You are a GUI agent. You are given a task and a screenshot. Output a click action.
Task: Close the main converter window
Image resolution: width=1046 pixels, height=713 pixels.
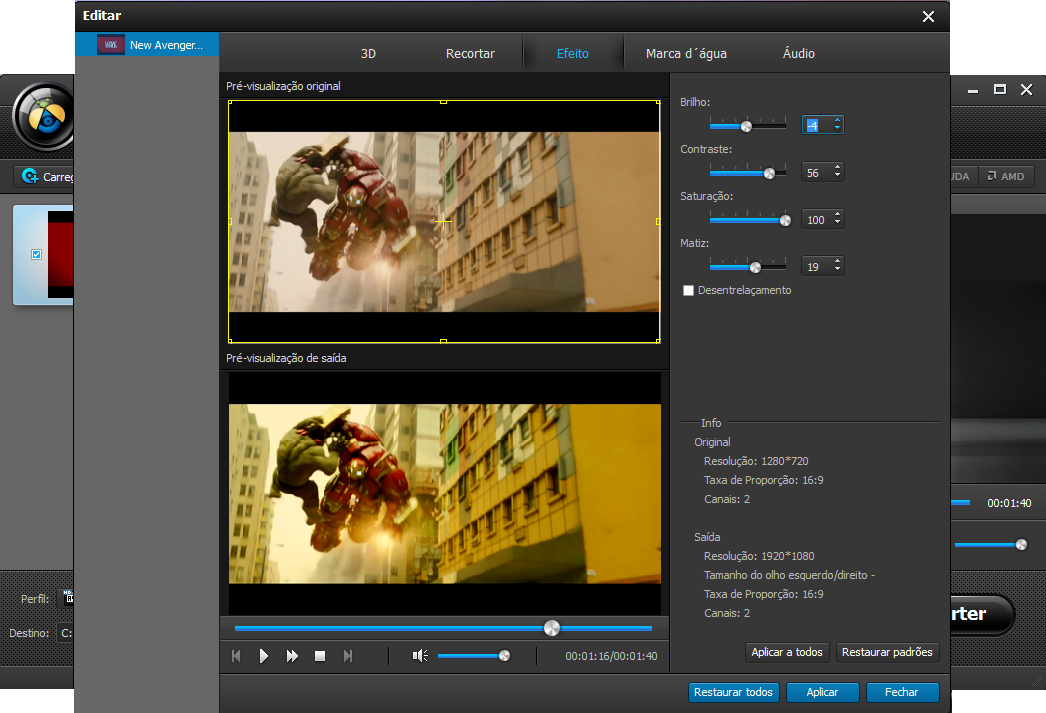(x=1027, y=89)
